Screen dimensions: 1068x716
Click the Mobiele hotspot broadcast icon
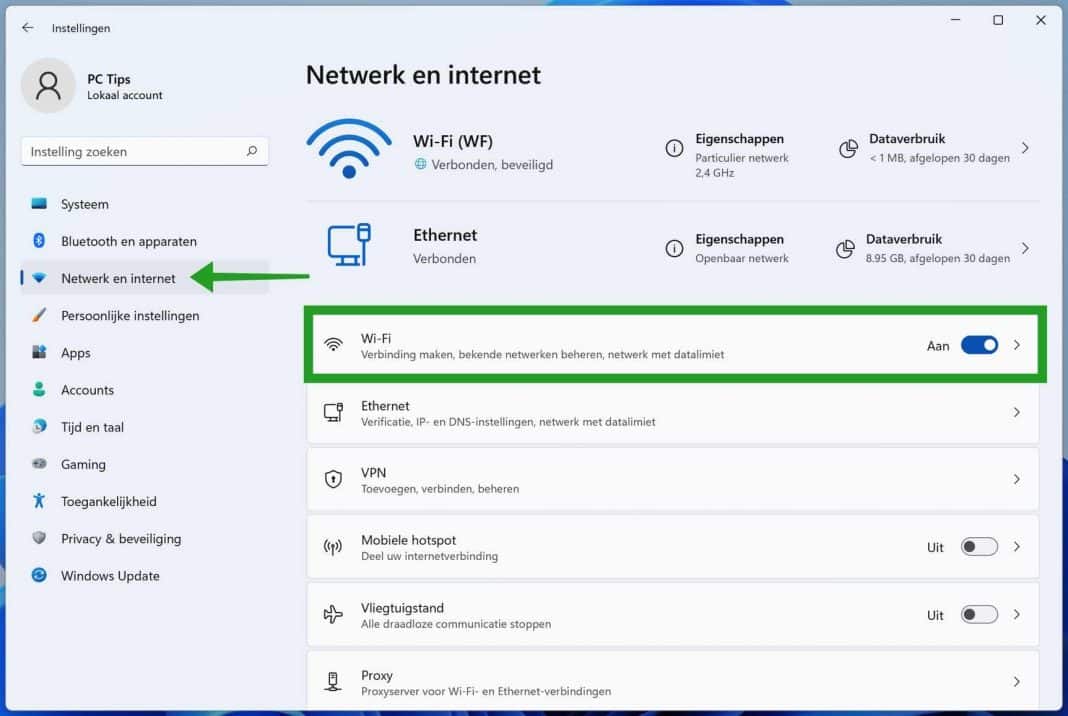[334, 547]
